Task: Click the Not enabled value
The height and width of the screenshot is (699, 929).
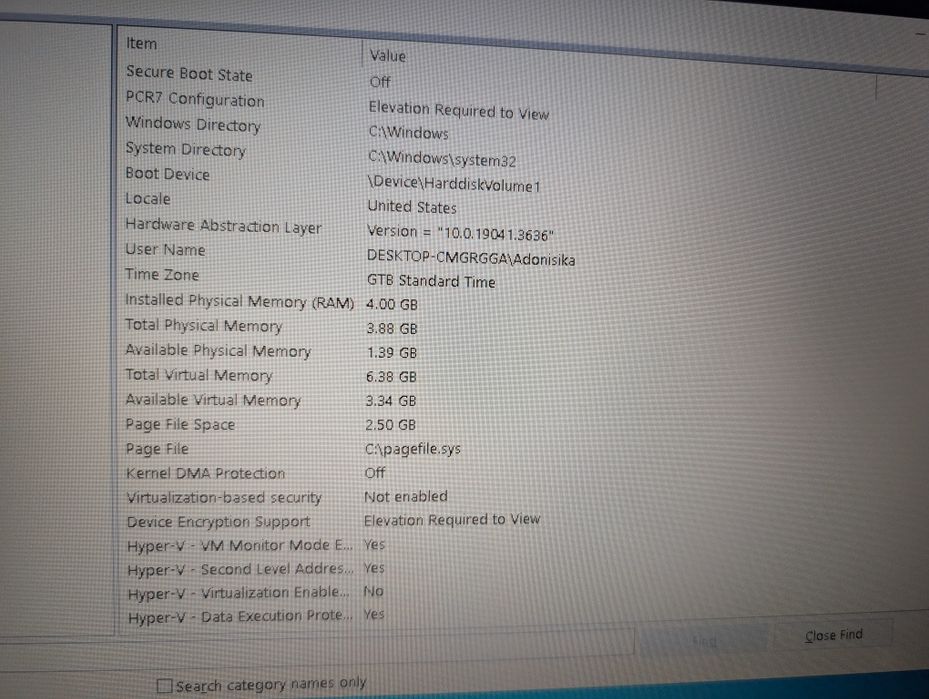Action: 406,496
